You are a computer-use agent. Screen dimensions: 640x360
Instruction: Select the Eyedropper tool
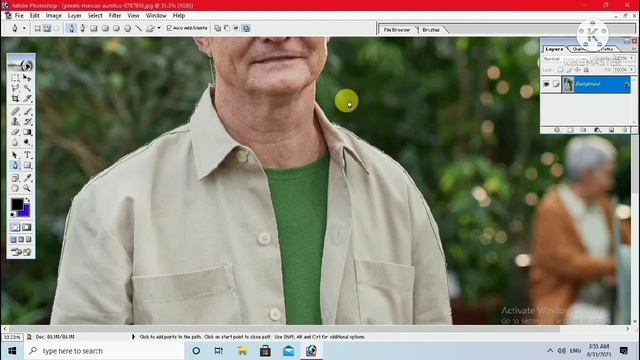[x=27, y=178]
